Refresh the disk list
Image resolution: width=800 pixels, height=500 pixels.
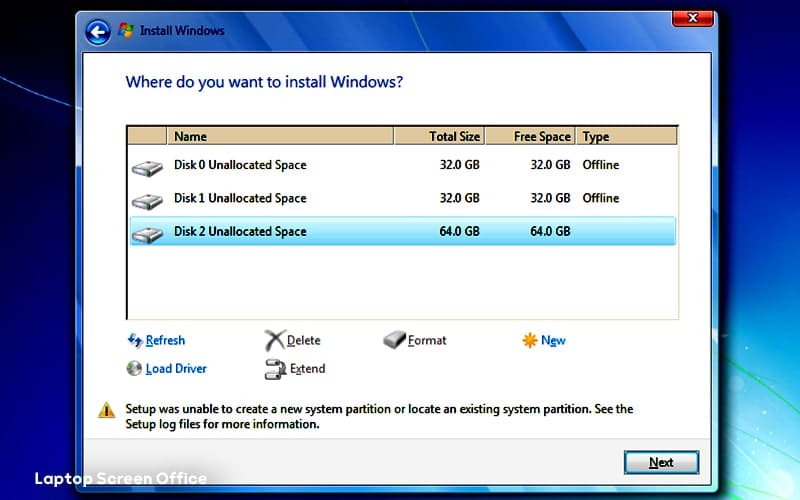(165, 340)
